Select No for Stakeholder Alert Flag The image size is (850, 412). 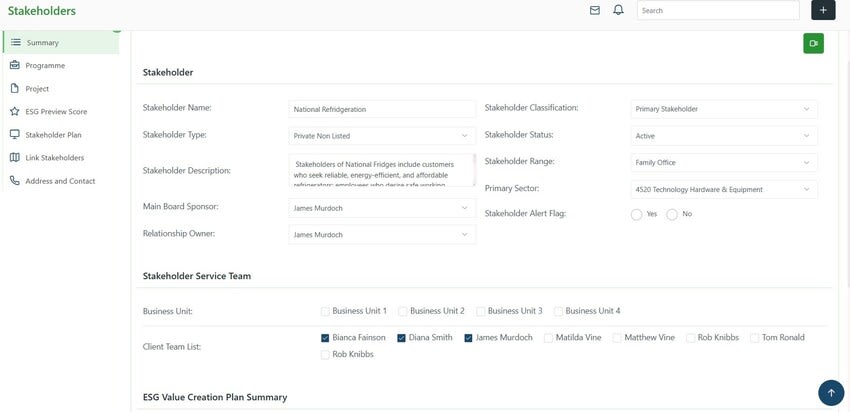[672, 214]
